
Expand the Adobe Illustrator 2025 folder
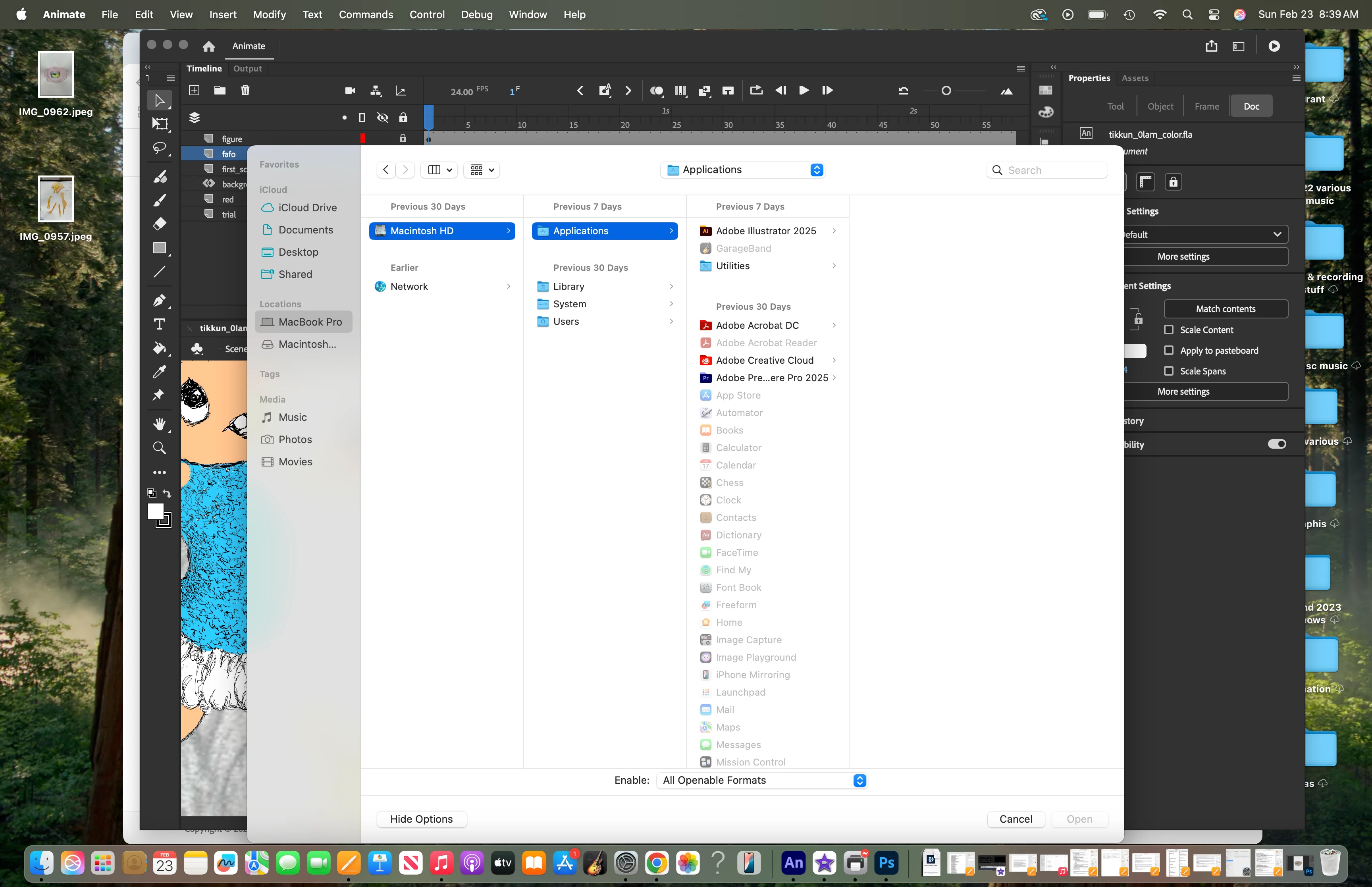(834, 231)
